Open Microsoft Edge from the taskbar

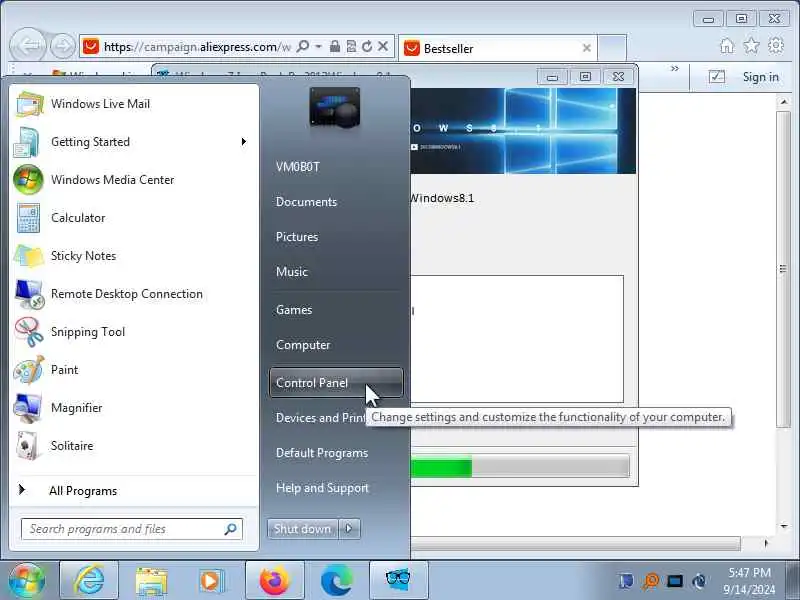(x=336, y=580)
